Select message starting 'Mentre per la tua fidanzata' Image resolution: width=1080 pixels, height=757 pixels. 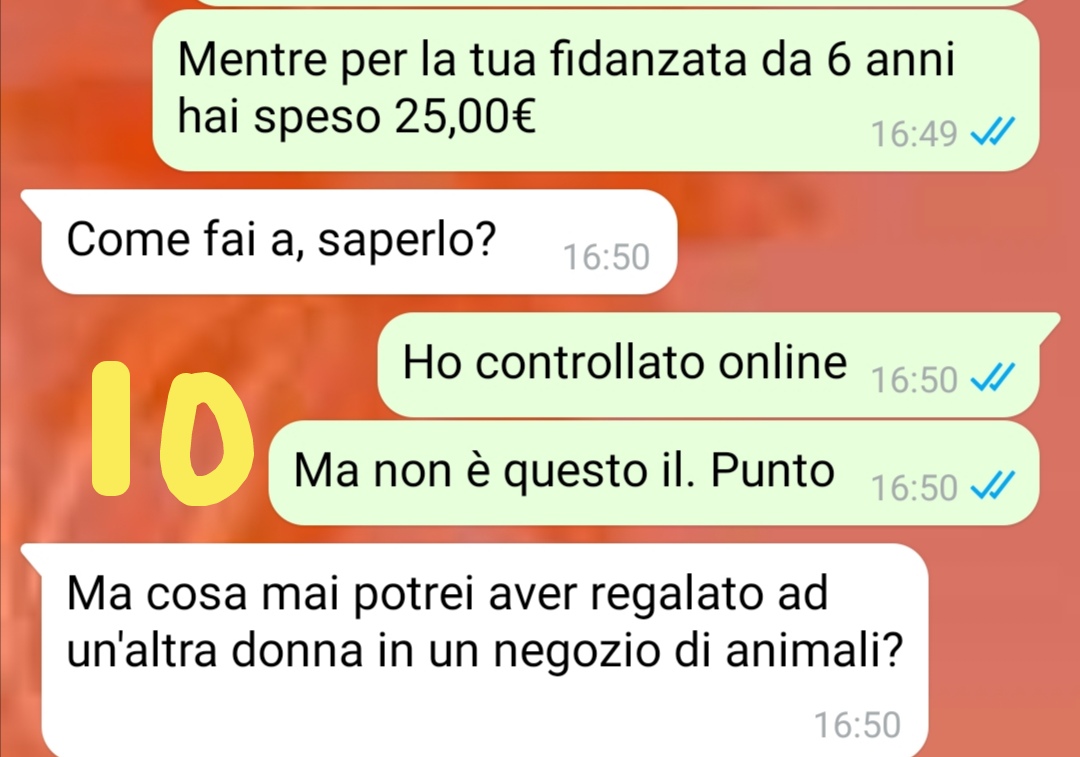(x=595, y=91)
